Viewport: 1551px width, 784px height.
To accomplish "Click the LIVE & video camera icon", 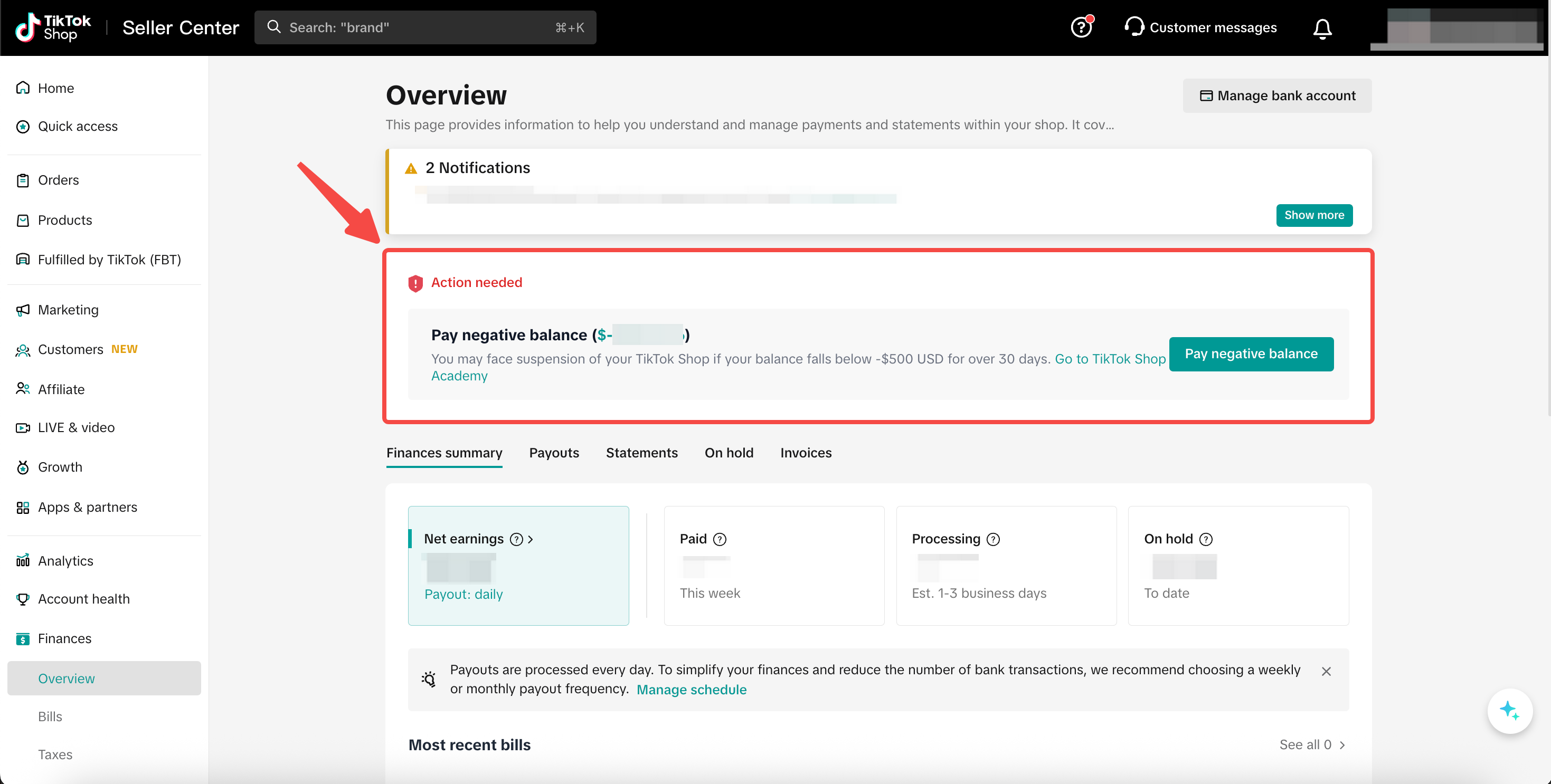I will pos(23,428).
